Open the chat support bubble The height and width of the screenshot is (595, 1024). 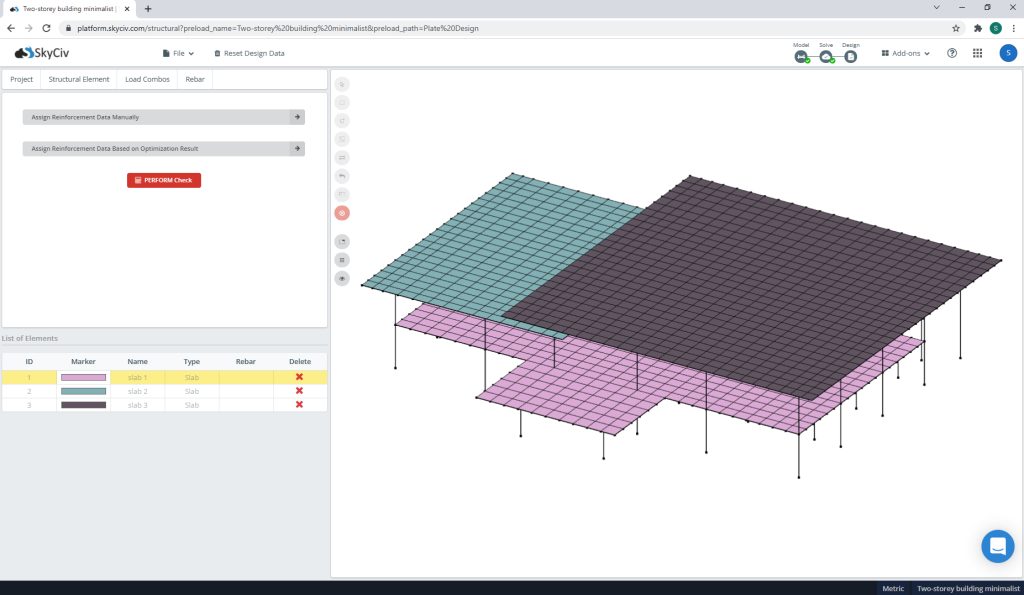click(997, 546)
